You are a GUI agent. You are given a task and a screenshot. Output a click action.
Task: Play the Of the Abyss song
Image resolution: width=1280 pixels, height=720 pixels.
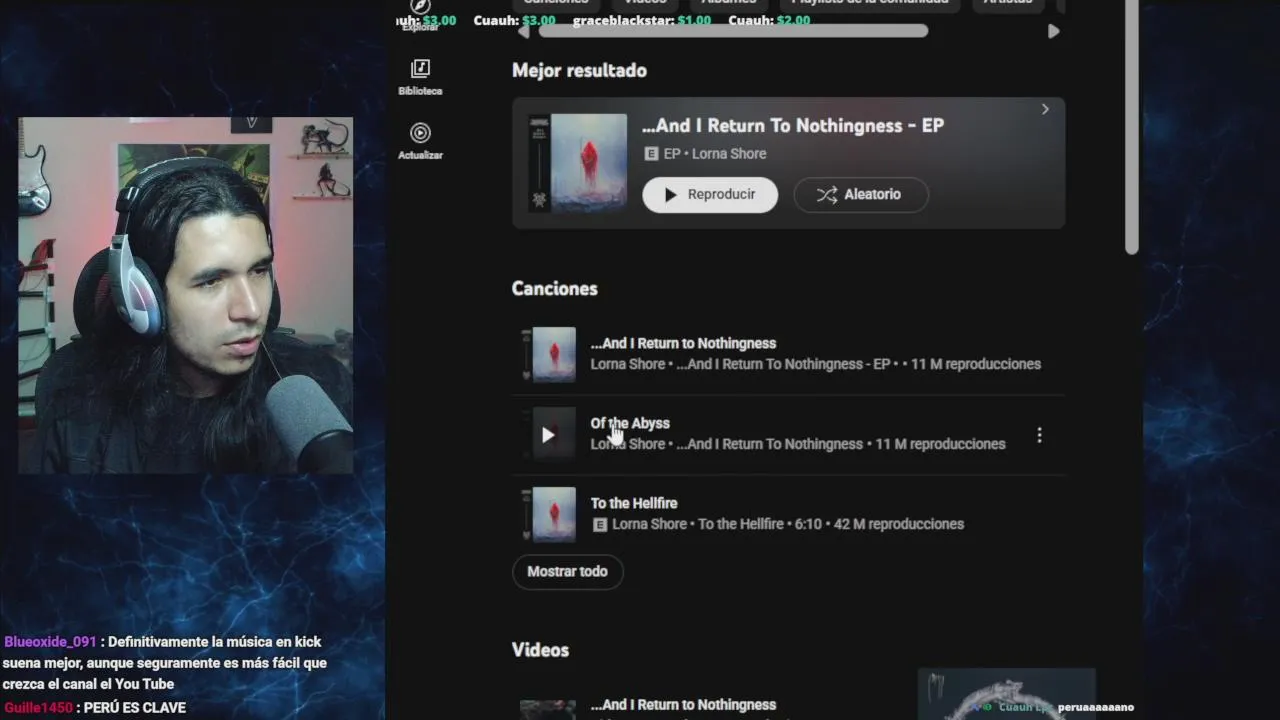coord(548,435)
